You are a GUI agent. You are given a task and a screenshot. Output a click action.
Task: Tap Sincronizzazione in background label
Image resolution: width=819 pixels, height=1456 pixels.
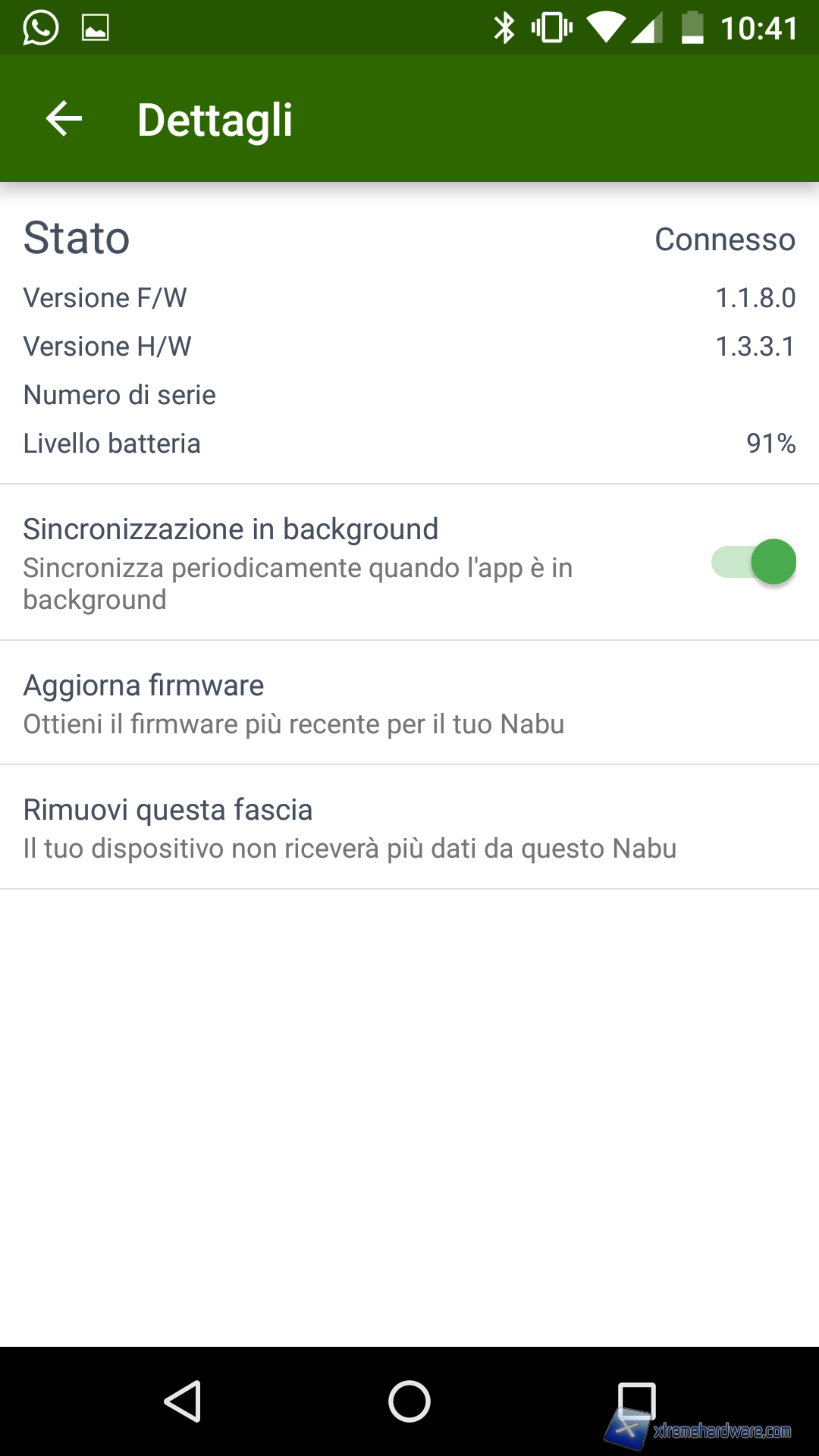pyautogui.click(x=231, y=529)
